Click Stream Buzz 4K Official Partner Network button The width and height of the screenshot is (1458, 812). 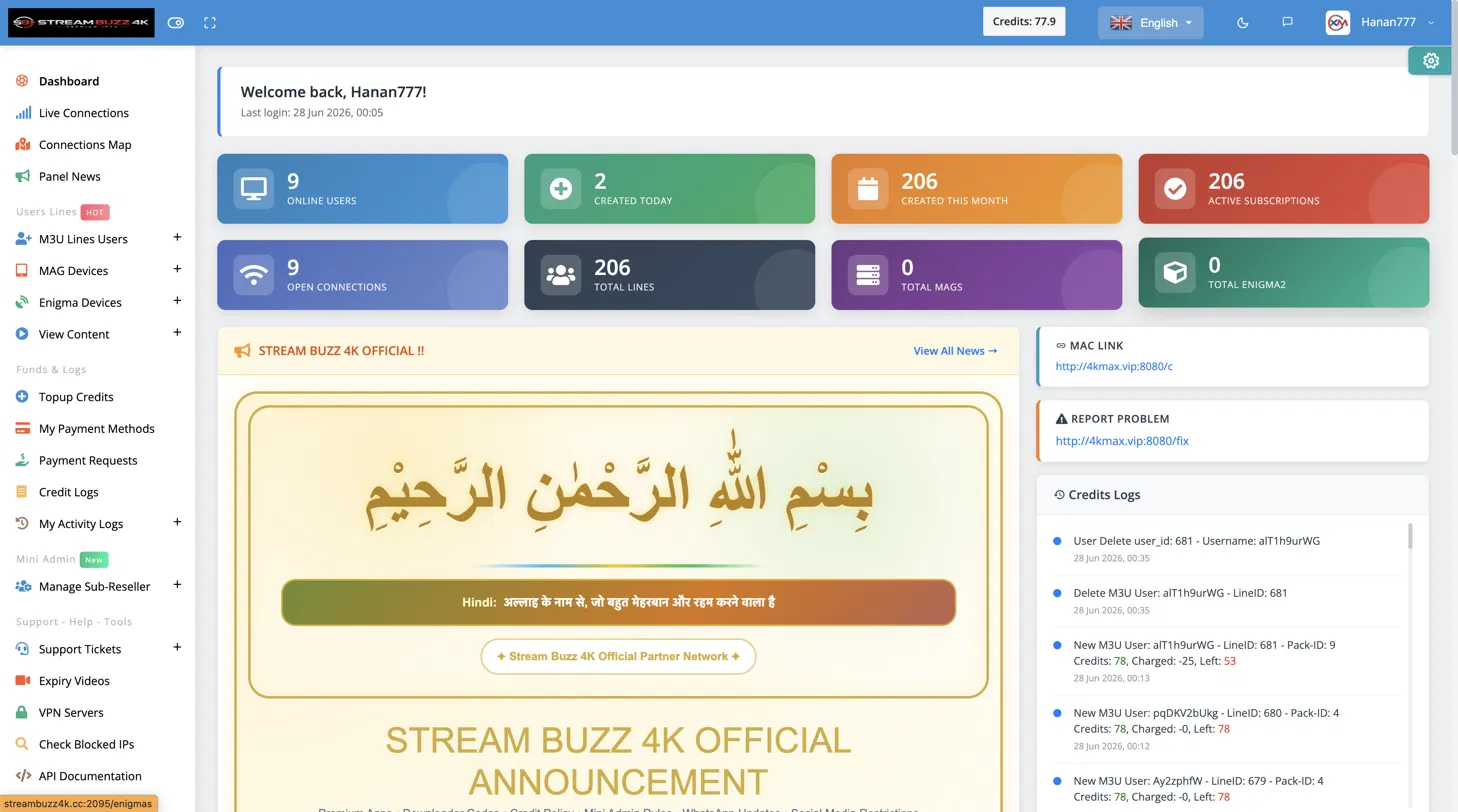click(x=618, y=657)
